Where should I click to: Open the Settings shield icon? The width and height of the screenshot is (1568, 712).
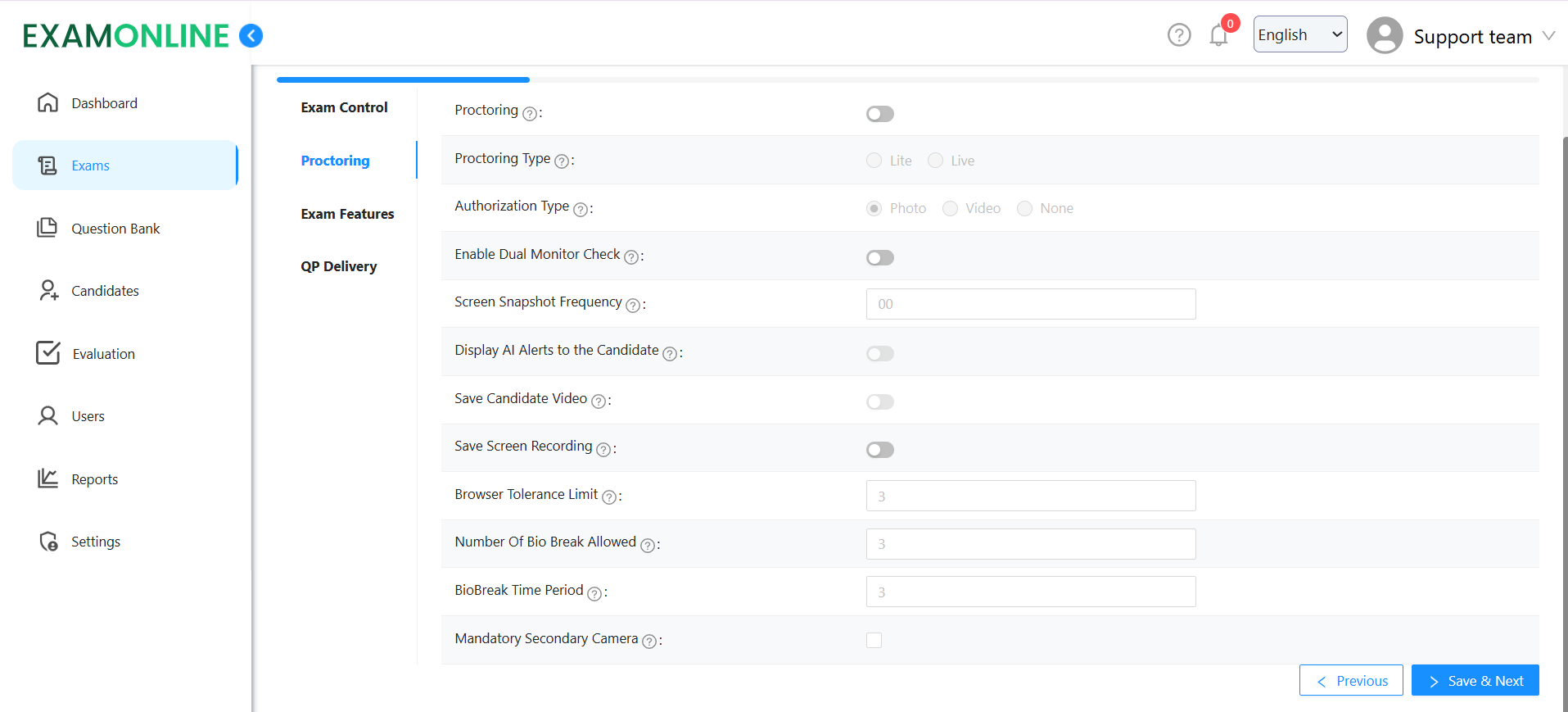coord(48,542)
